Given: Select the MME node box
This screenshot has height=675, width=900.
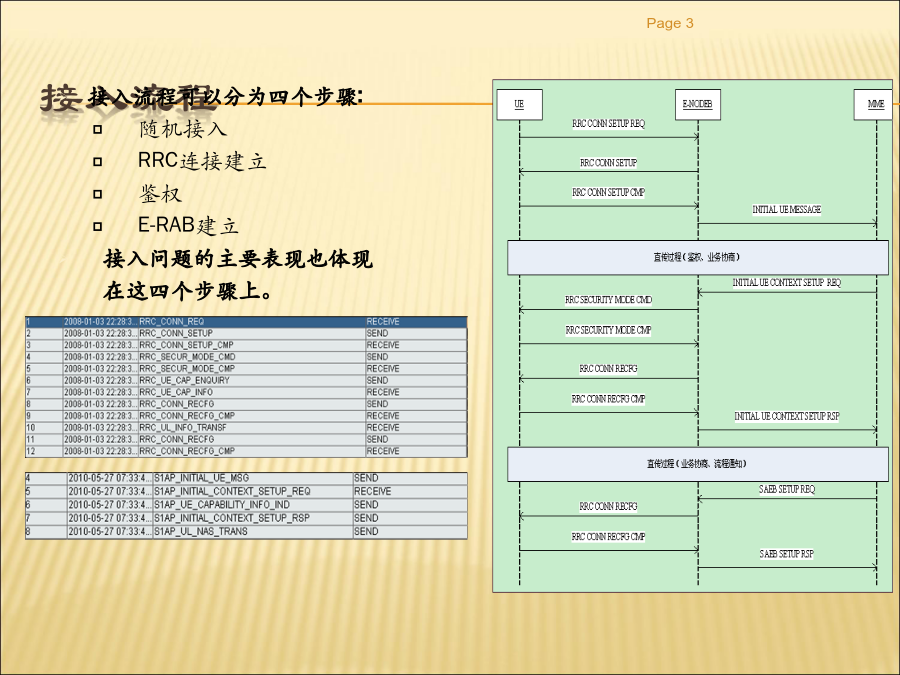Looking at the screenshot, I should pos(875,104).
